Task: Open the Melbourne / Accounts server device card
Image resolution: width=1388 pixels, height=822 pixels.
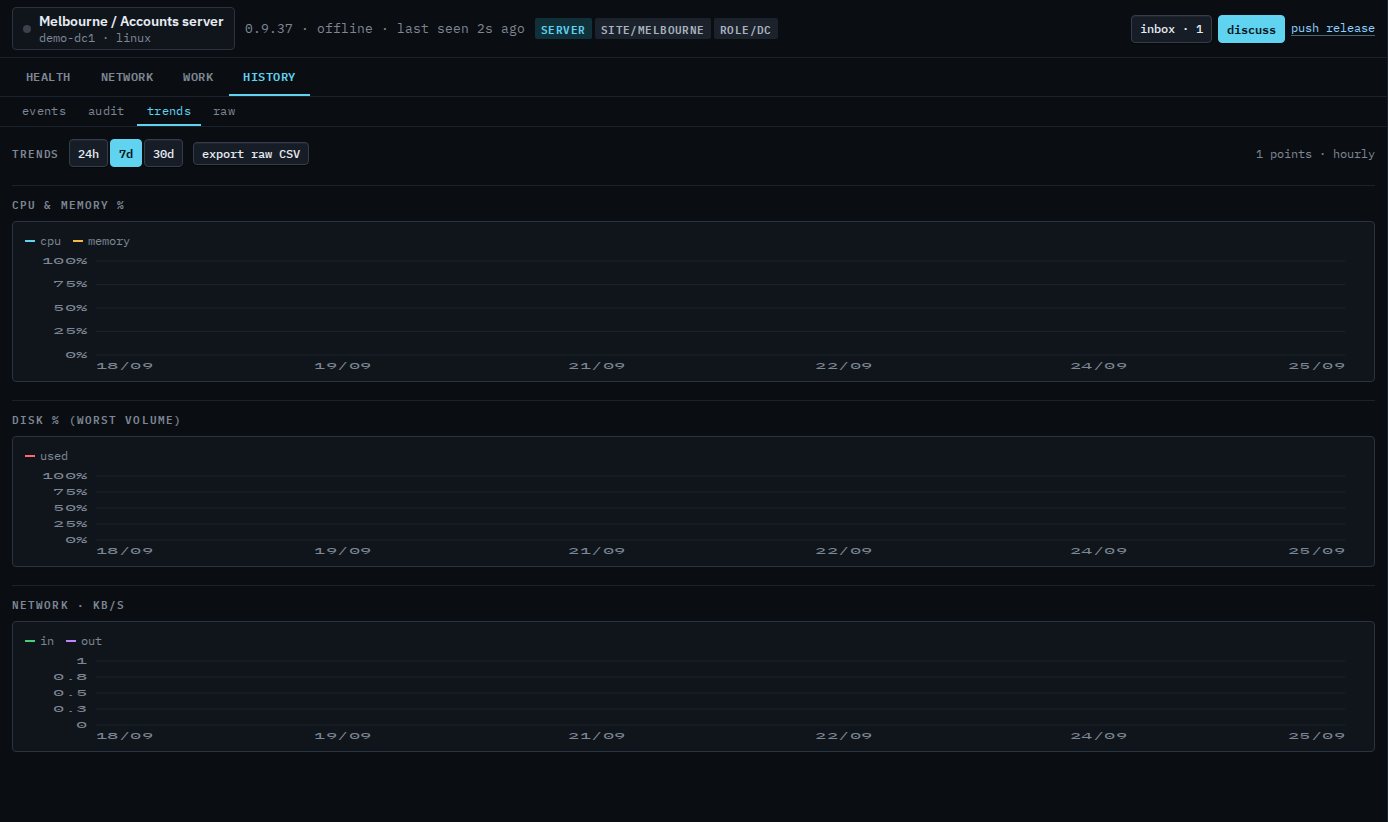Action: tap(123, 29)
